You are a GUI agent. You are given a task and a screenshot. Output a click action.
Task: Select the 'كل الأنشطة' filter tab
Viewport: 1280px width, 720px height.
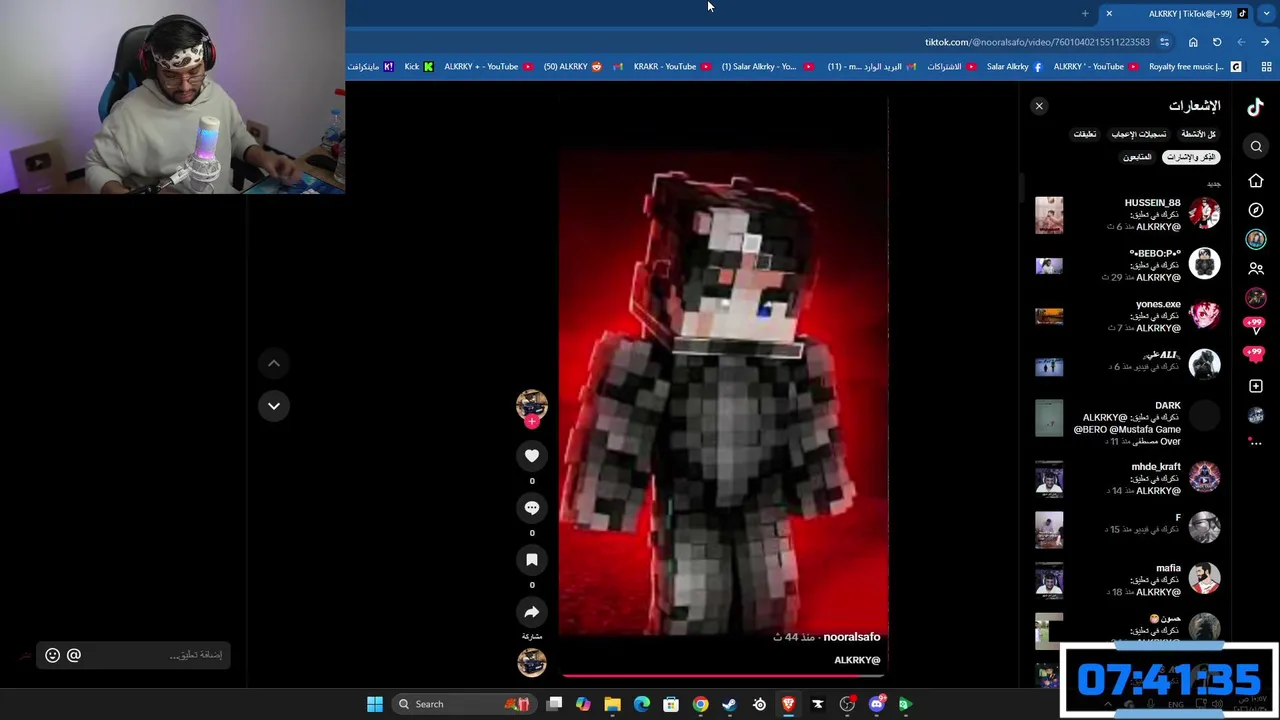tap(1198, 134)
